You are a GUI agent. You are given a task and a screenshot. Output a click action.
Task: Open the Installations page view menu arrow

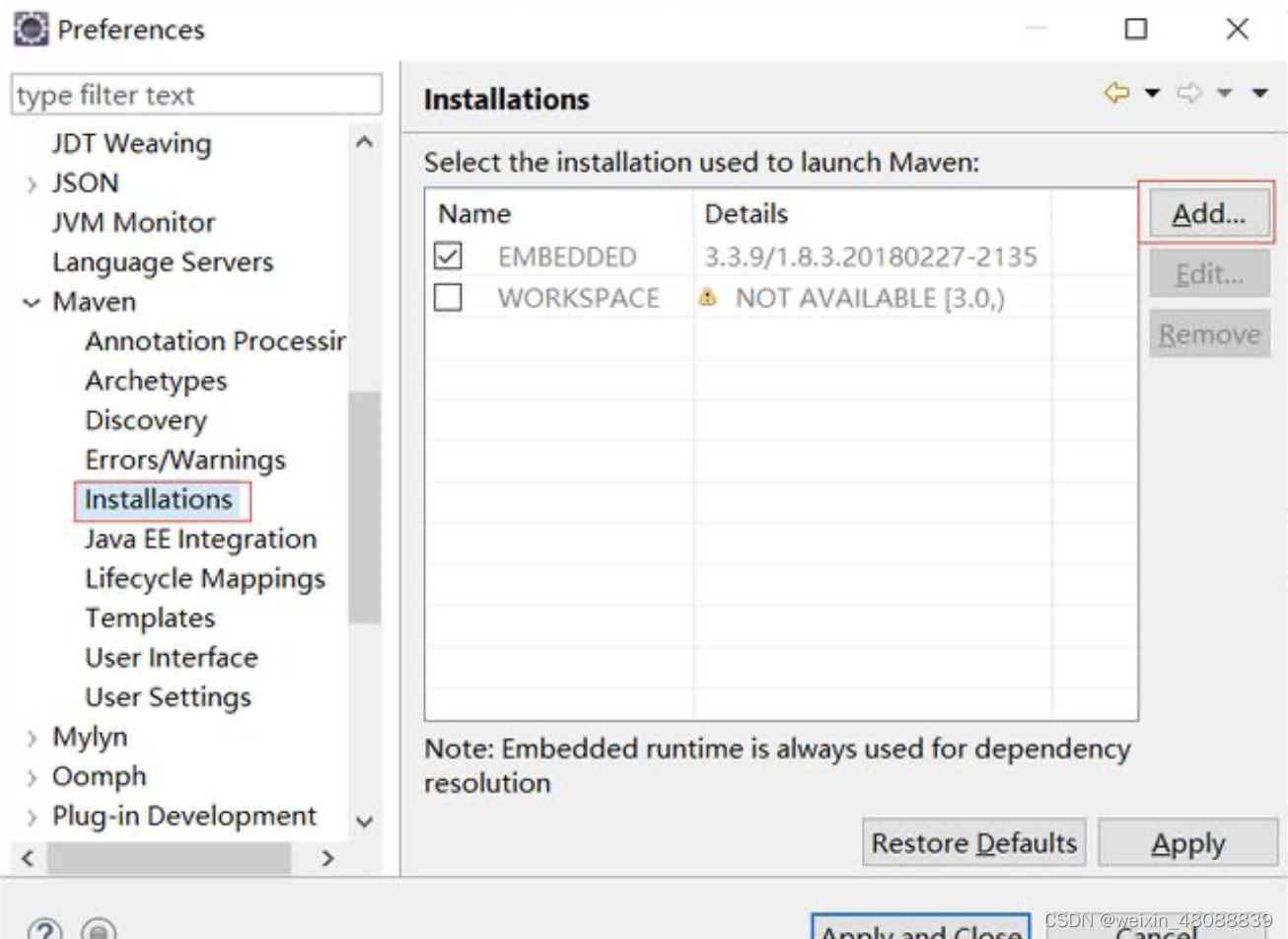tap(1259, 94)
